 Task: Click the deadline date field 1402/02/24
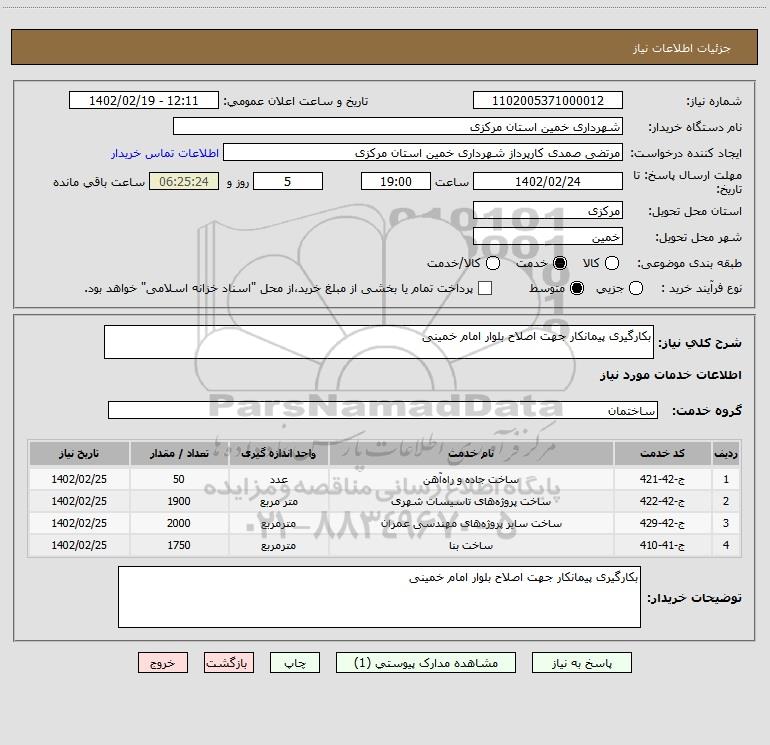(548, 181)
